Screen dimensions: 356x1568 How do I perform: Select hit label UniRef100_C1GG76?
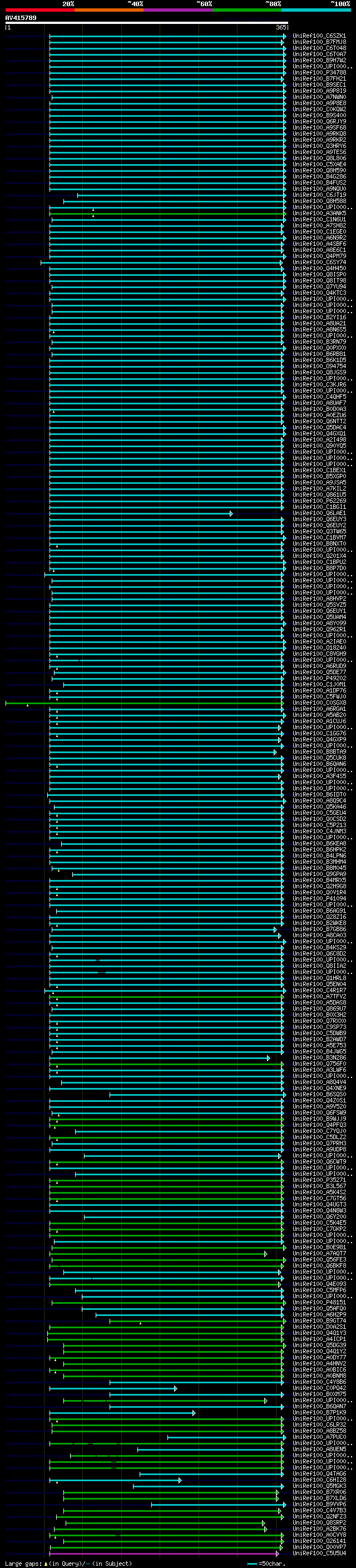(319, 734)
